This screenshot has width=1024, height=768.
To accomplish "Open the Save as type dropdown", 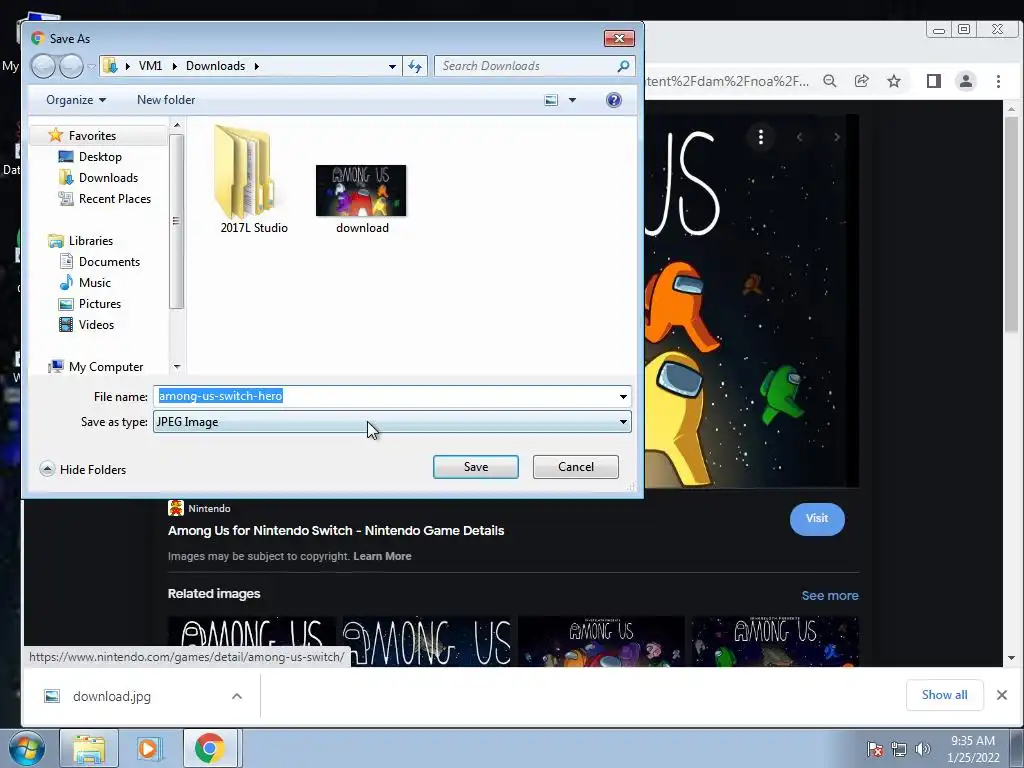I will tap(392, 422).
